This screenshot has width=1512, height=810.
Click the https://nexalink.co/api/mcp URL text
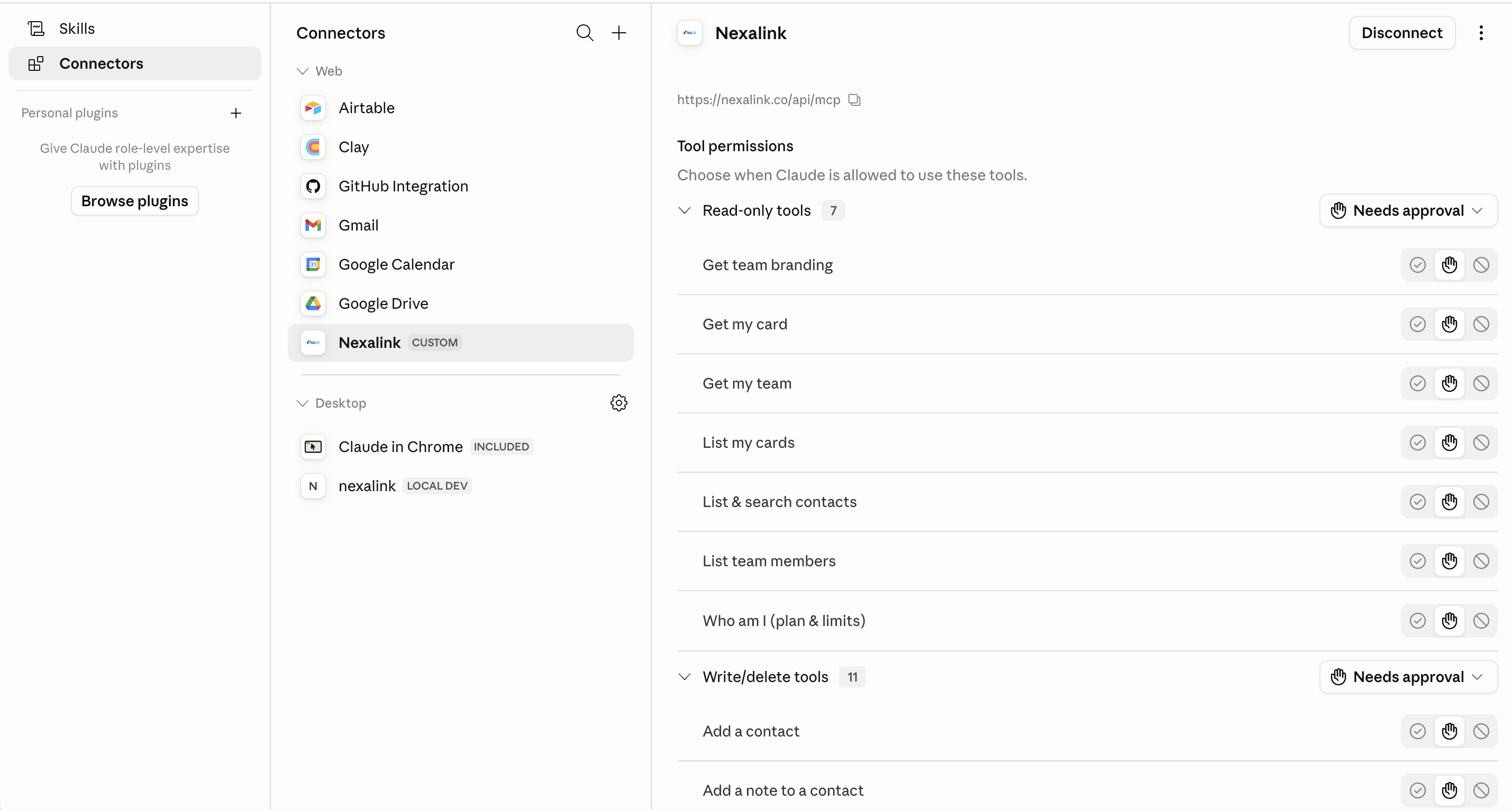pos(758,100)
